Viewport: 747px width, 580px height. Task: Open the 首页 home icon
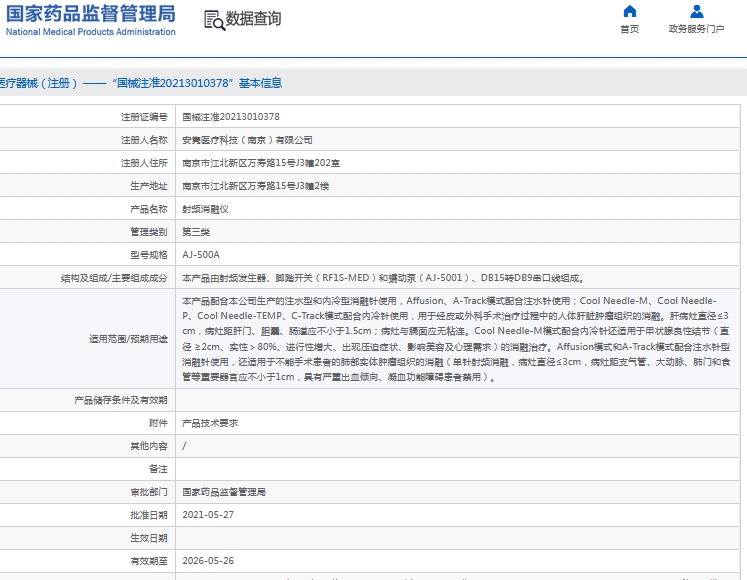click(629, 11)
